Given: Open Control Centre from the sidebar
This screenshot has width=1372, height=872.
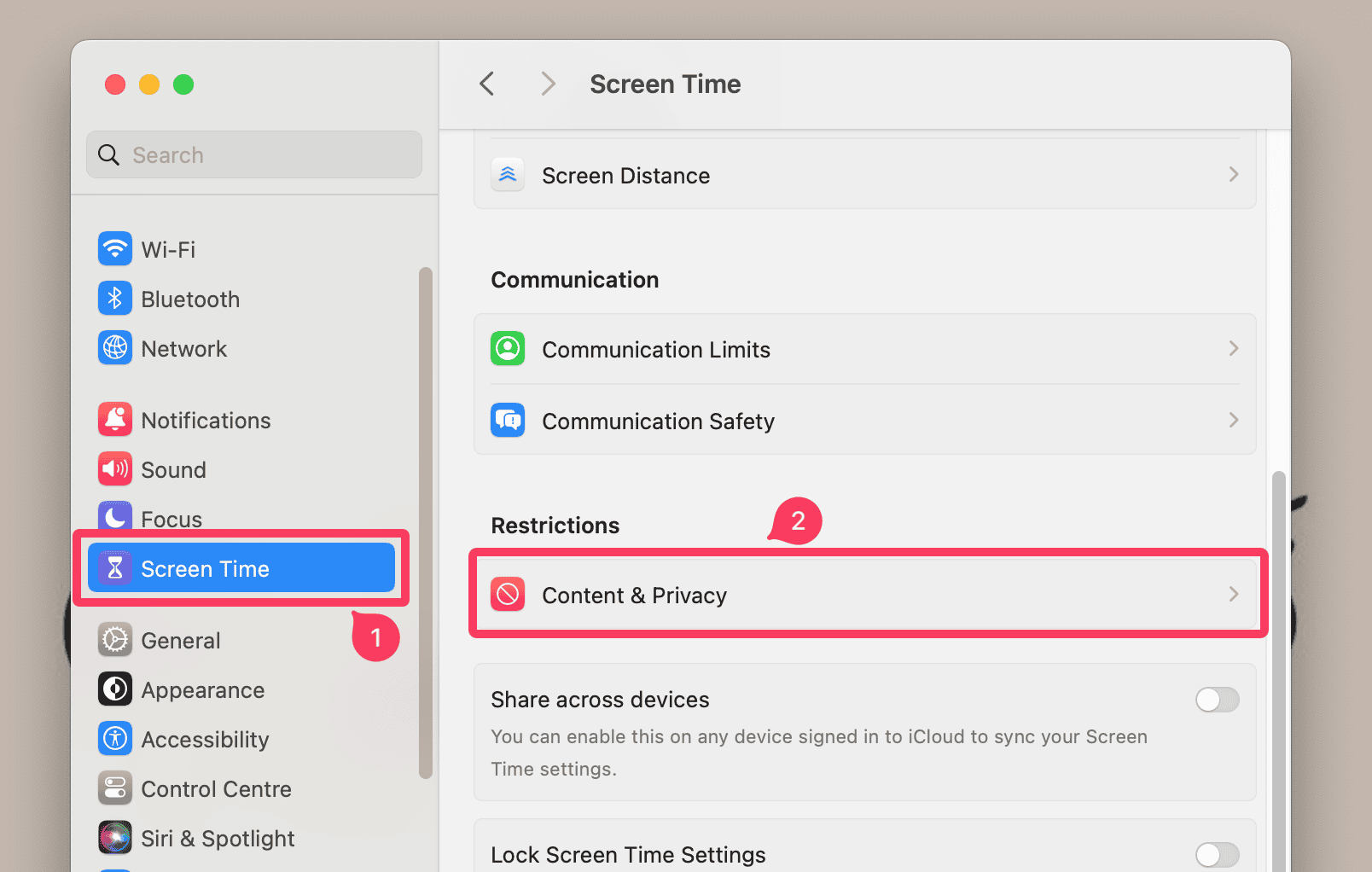Looking at the screenshot, I should (x=216, y=788).
